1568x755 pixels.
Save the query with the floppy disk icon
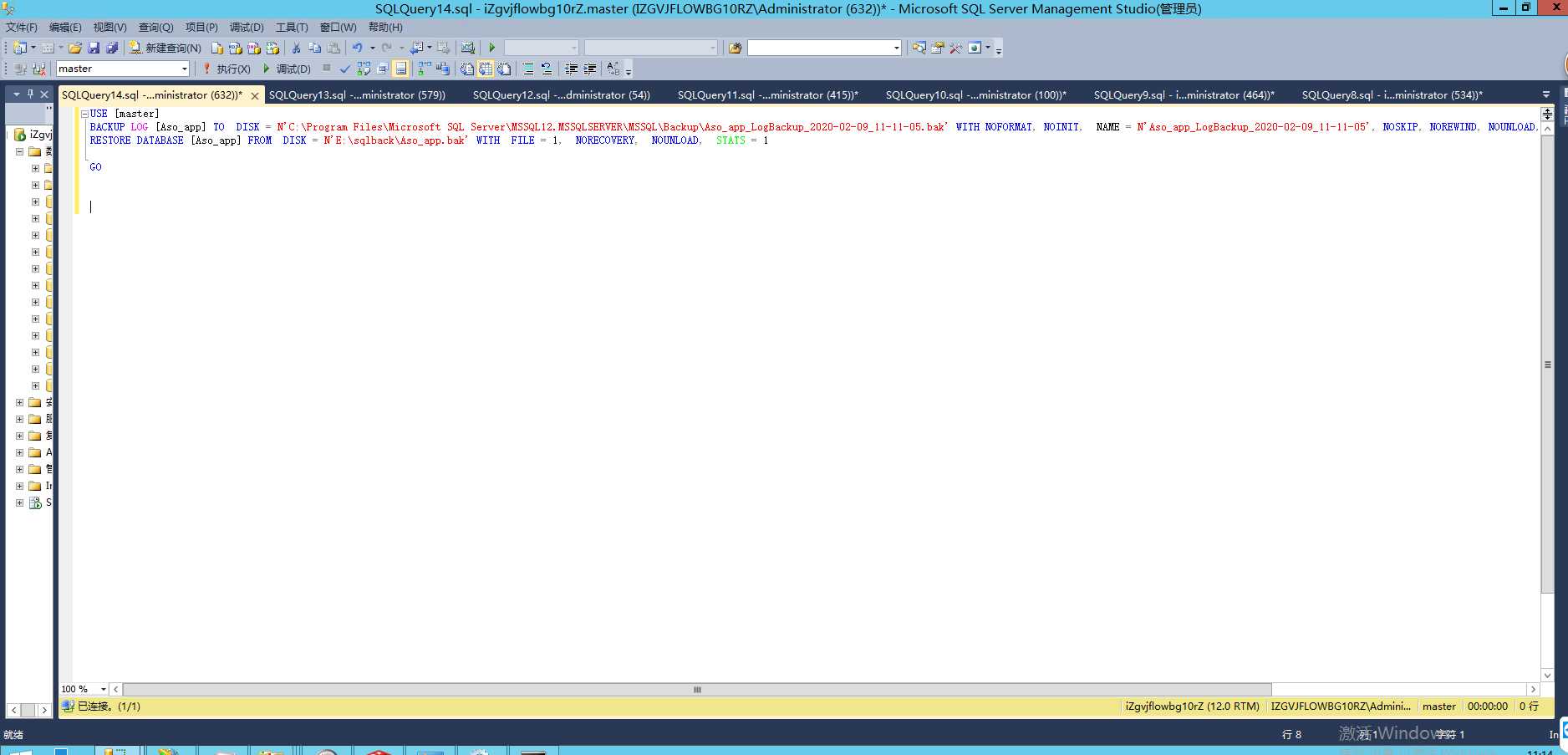(94, 48)
